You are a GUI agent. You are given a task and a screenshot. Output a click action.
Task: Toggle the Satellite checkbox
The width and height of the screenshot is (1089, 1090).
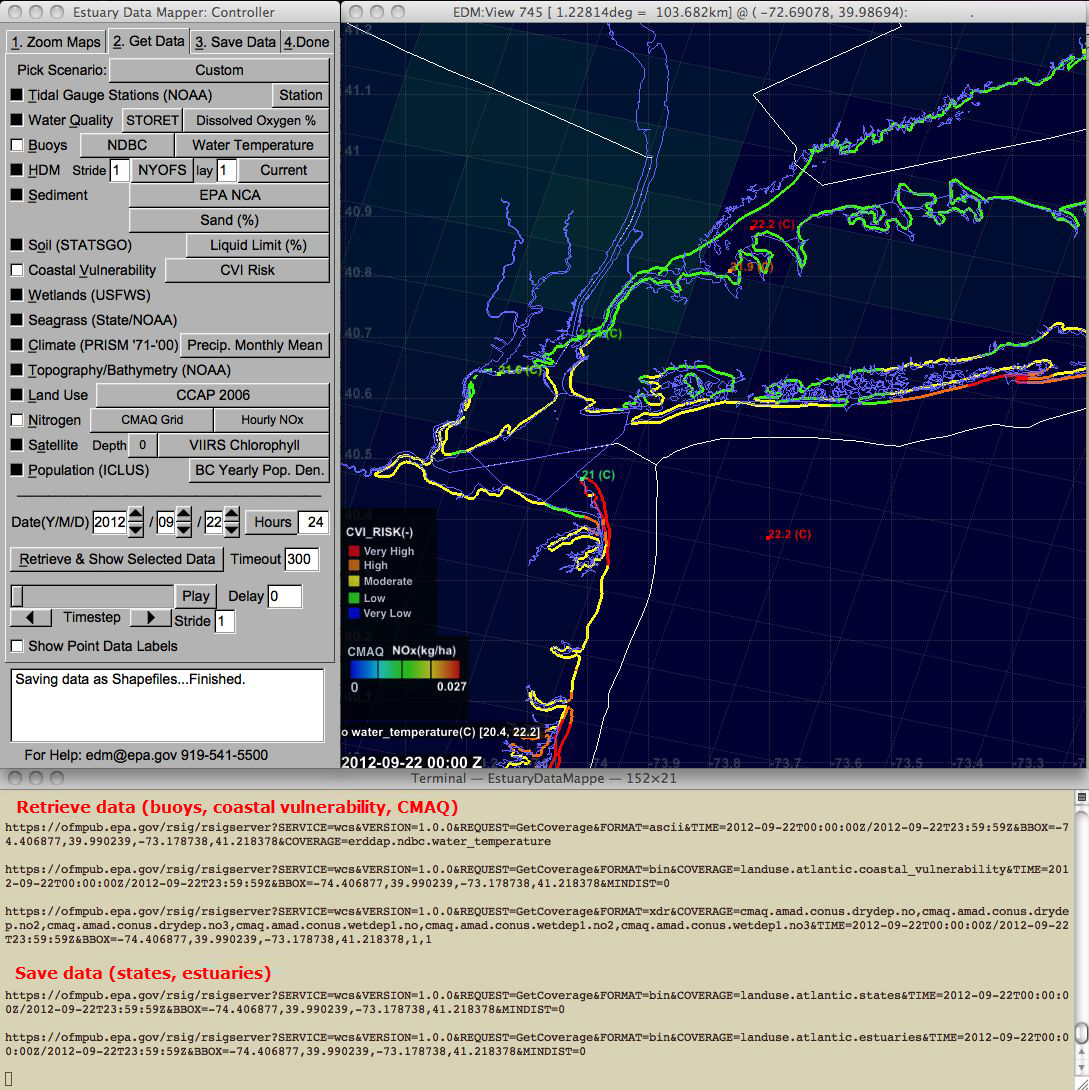[x=17, y=445]
